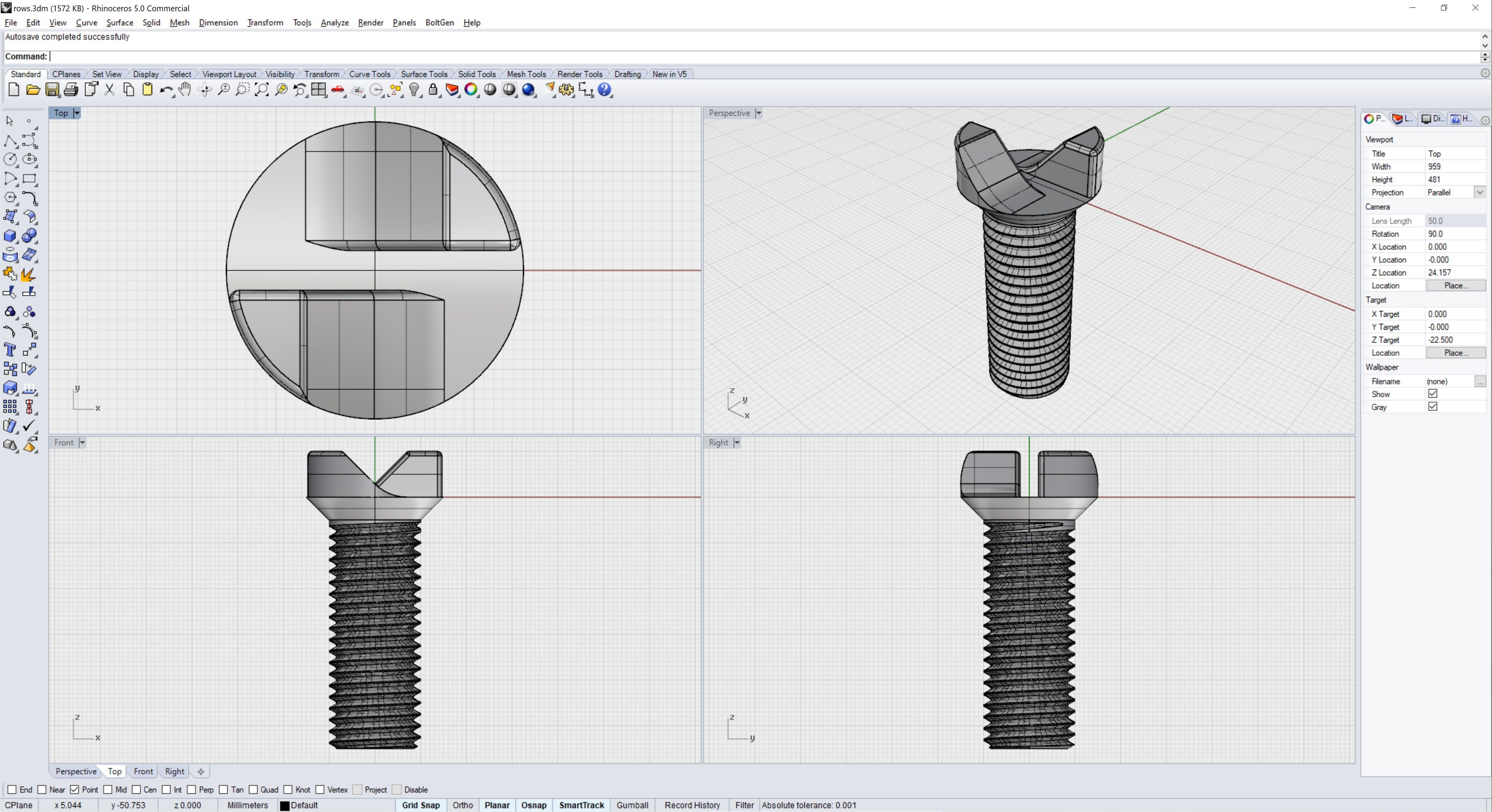Open the Top viewport title dropdown
Viewport: 1492px width, 812px height.
pos(77,113)
